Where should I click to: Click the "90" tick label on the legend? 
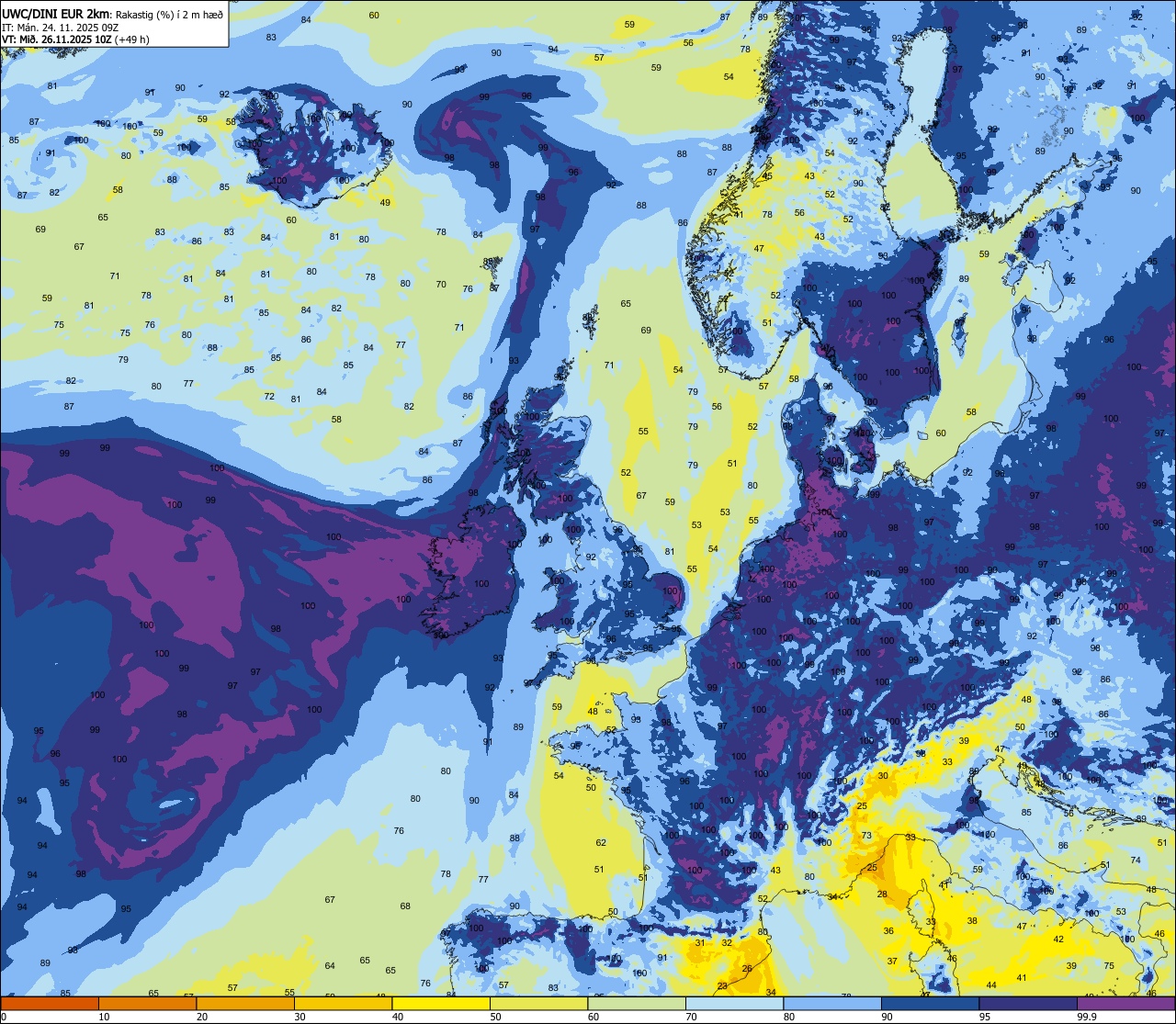[x=887, y=1017]
